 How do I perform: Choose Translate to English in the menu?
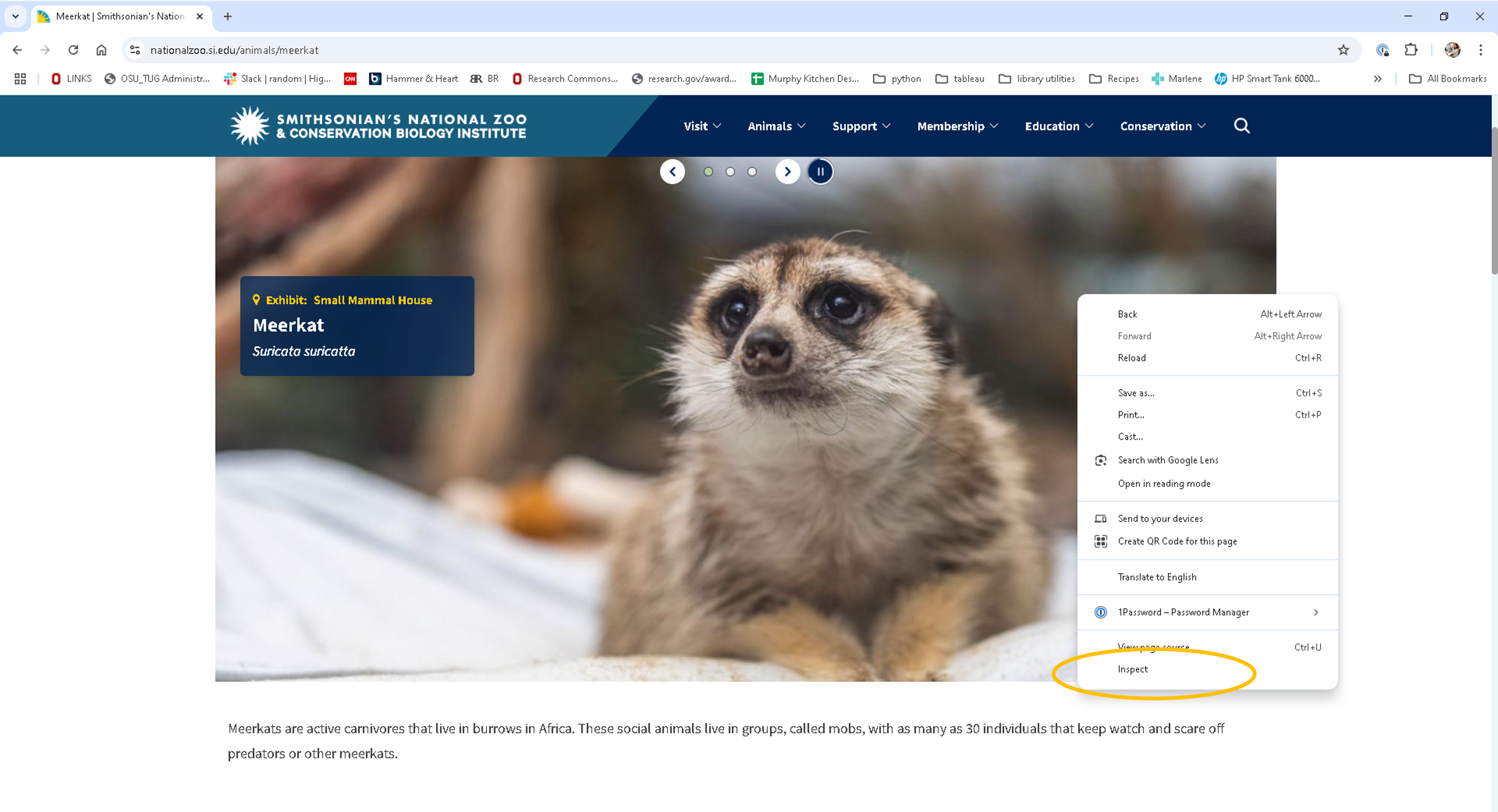[1157, 576]
